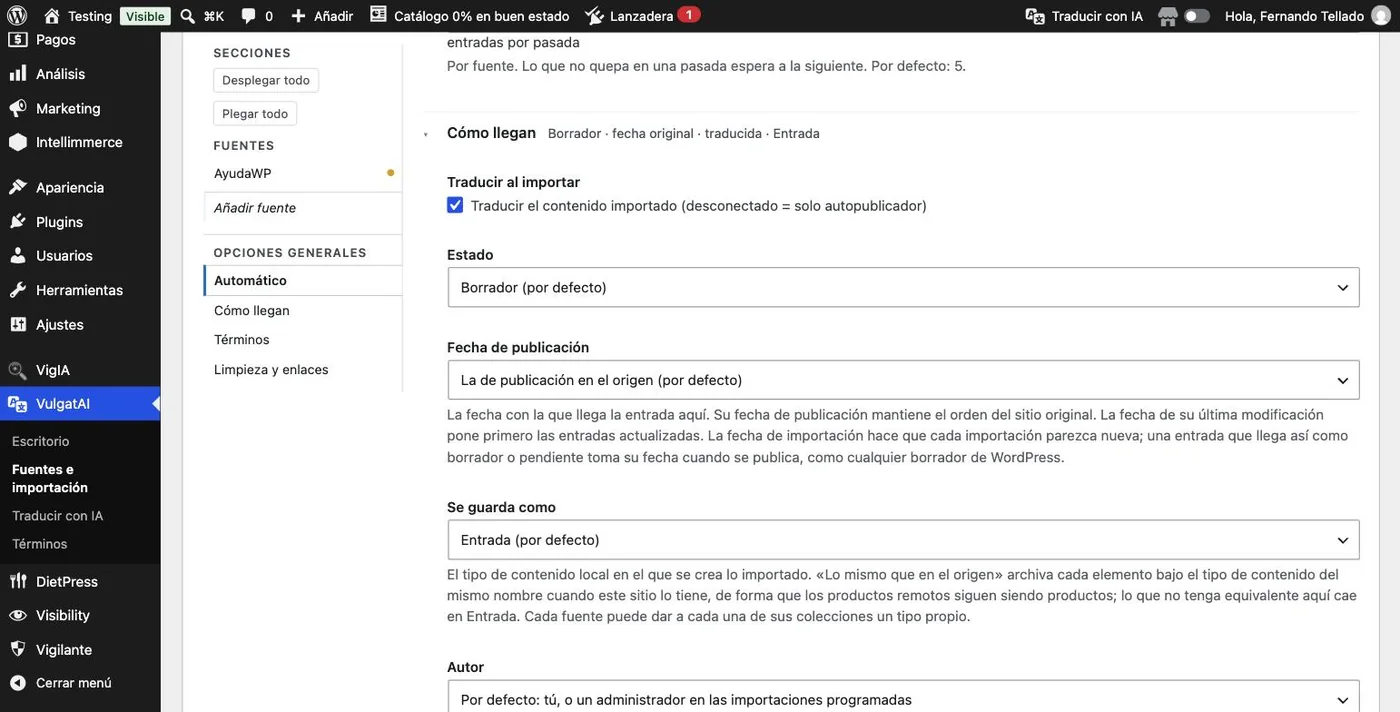Screen dimensions: 1400x712
Task: Click the plus icon next to Añadir
Action: point(298,16)
